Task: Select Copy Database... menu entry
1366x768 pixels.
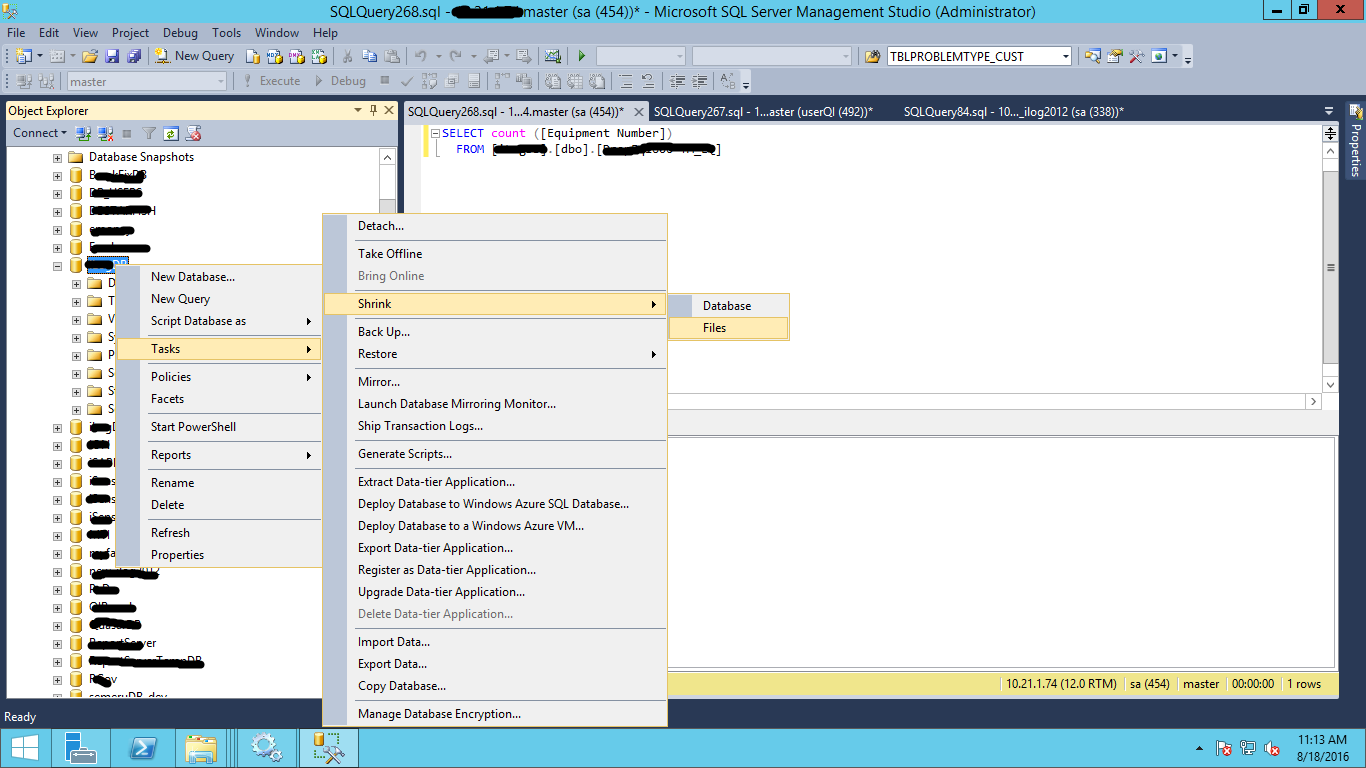Action: [495, 686]
